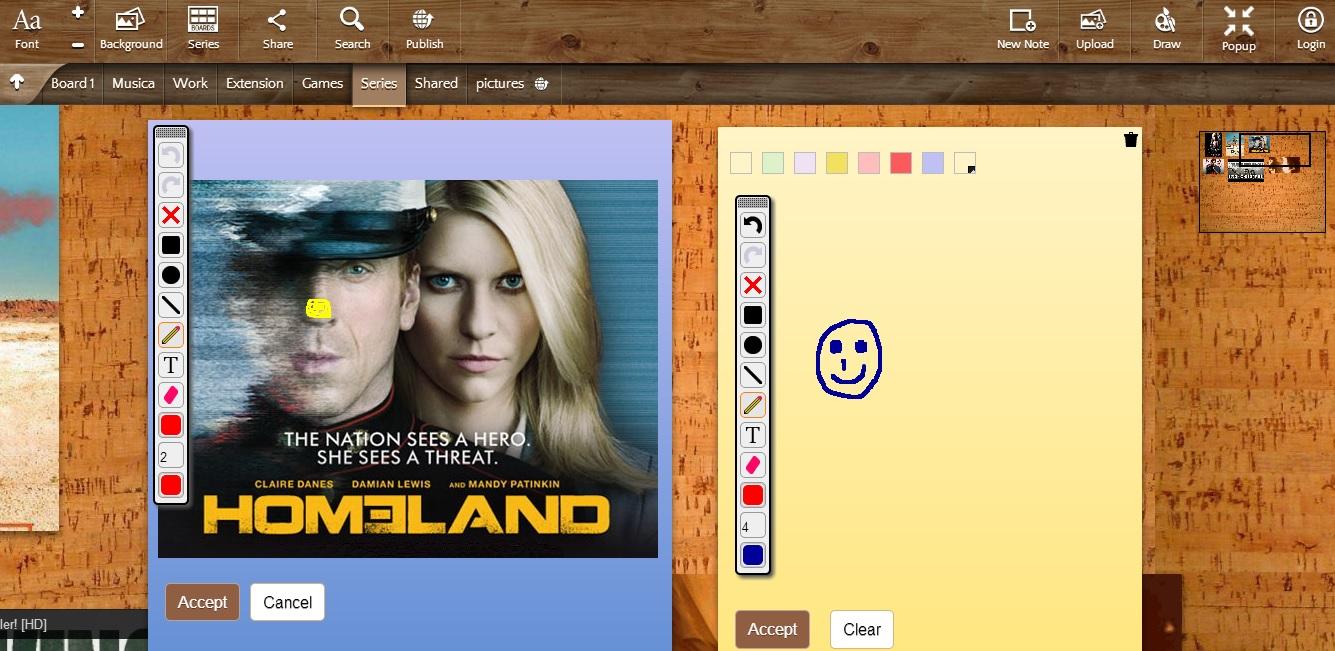Open the Series boards icon in top toolbar
The width and height of the screenshot is (1335, 651).
click(x=203, y=30)
